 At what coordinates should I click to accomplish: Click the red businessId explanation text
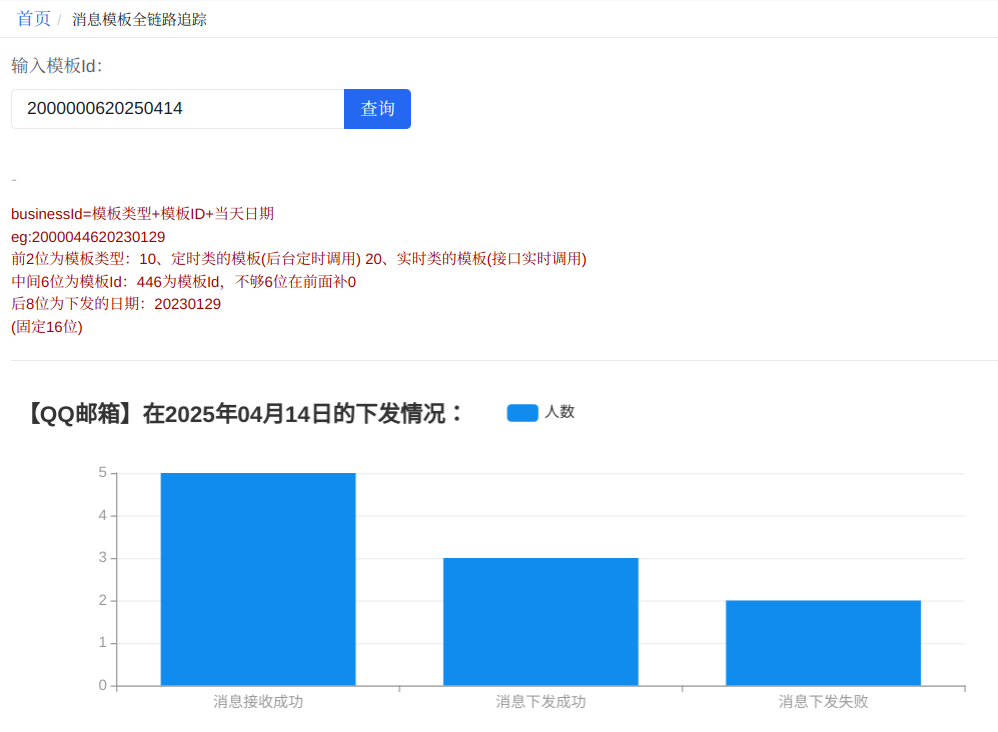tap(141, 213)
